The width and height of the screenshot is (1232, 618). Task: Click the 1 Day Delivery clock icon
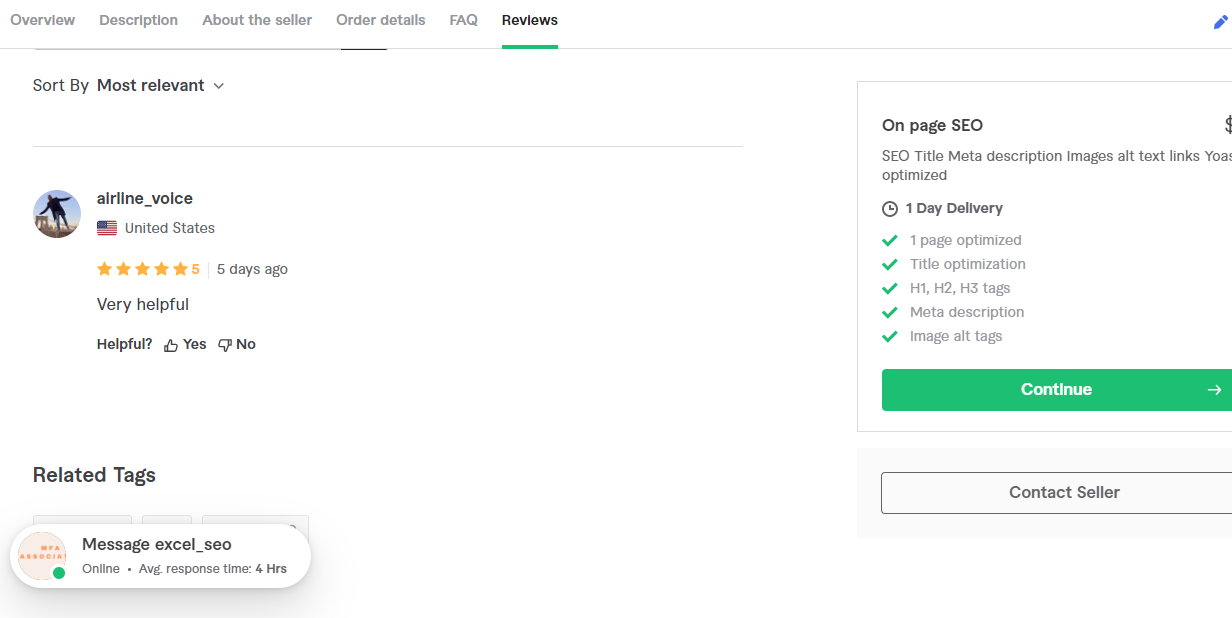coord(890,209)
